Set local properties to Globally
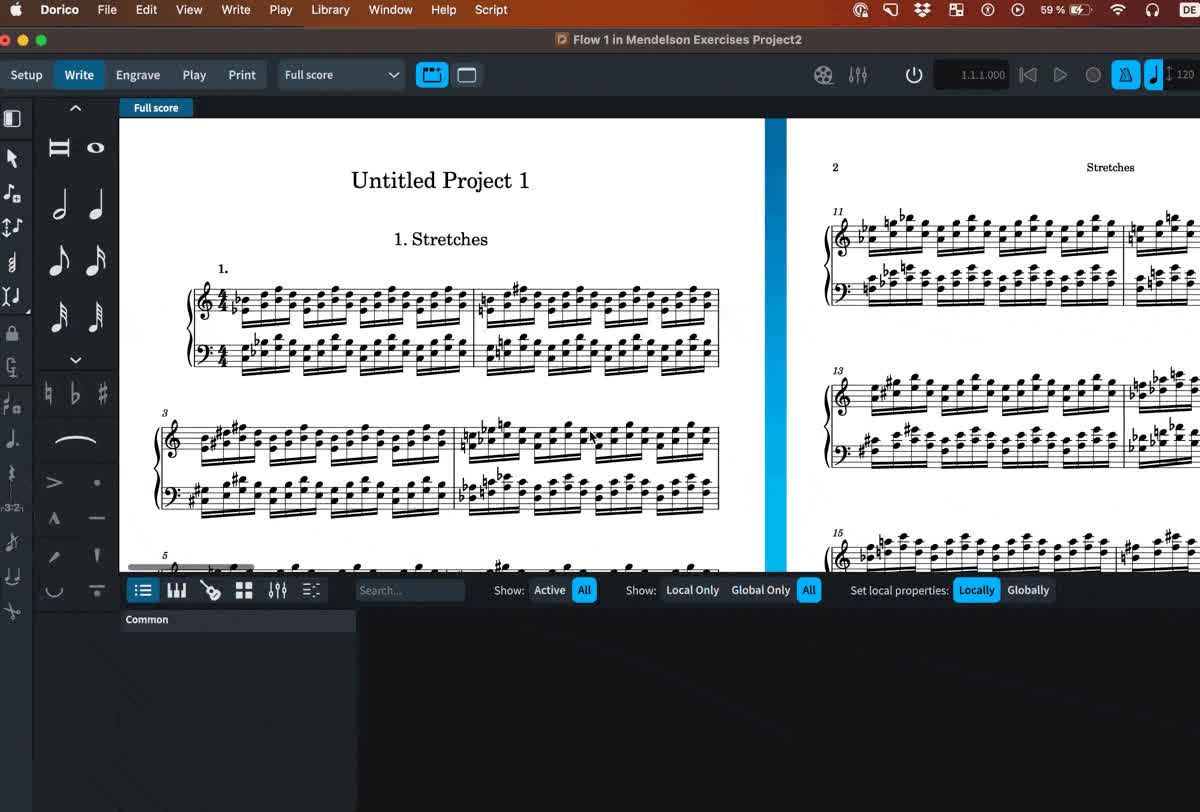1200x812 pixels. 1027,590
